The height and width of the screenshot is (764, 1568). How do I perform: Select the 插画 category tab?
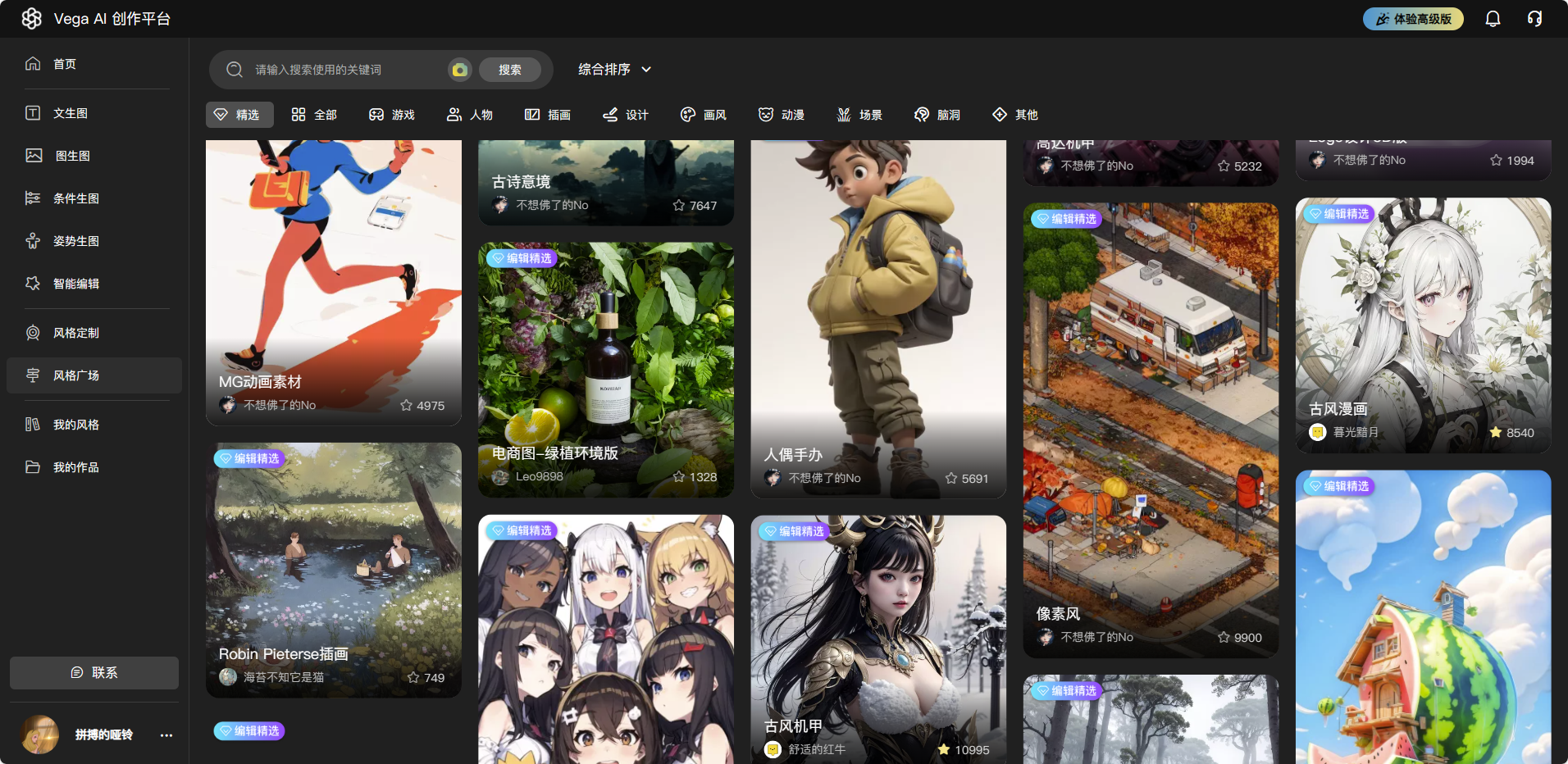[548, 115]
